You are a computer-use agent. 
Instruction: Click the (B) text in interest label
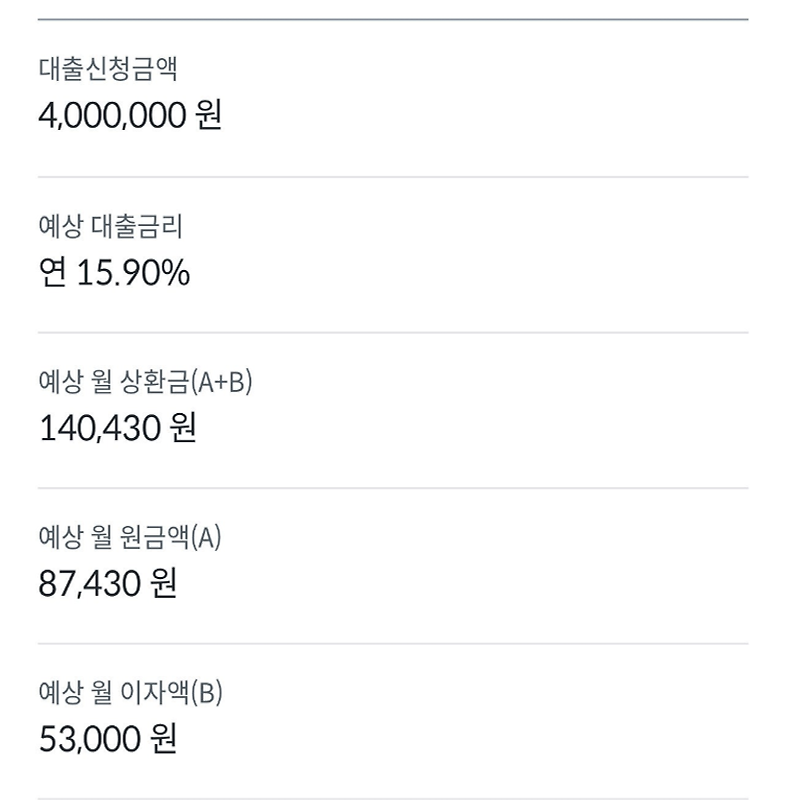pos(207,692)
